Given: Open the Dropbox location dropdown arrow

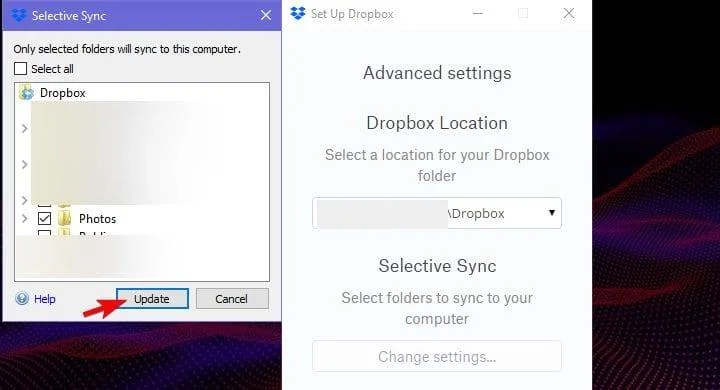Looking at the screenshot, I should coord(551,213).
